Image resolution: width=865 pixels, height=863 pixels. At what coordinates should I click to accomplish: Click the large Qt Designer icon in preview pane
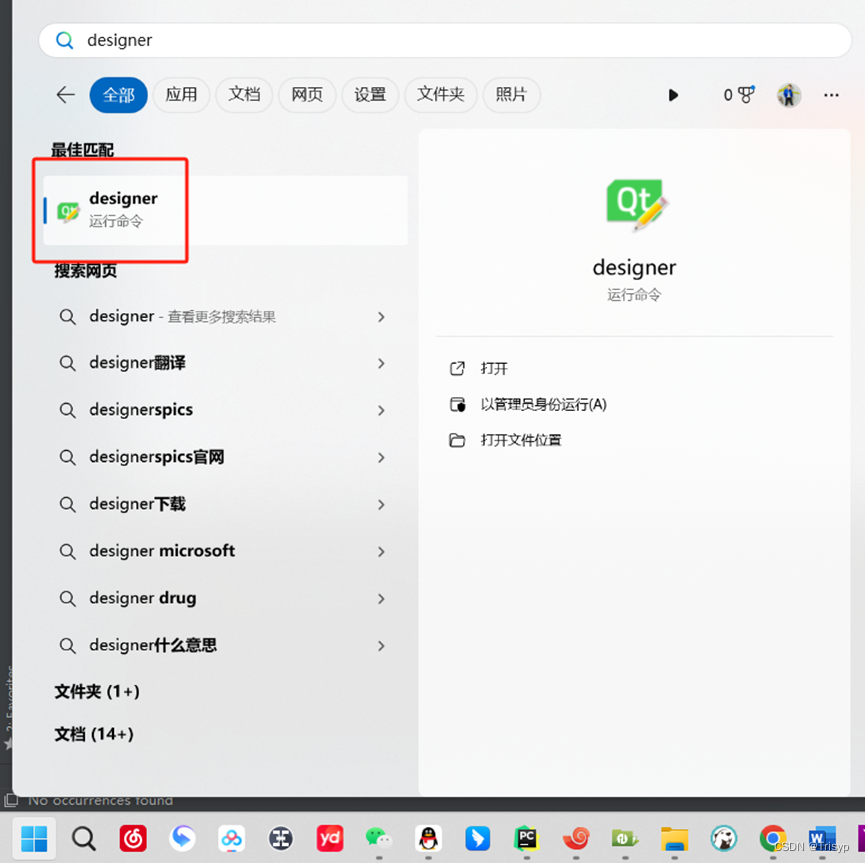coord(637,205)
